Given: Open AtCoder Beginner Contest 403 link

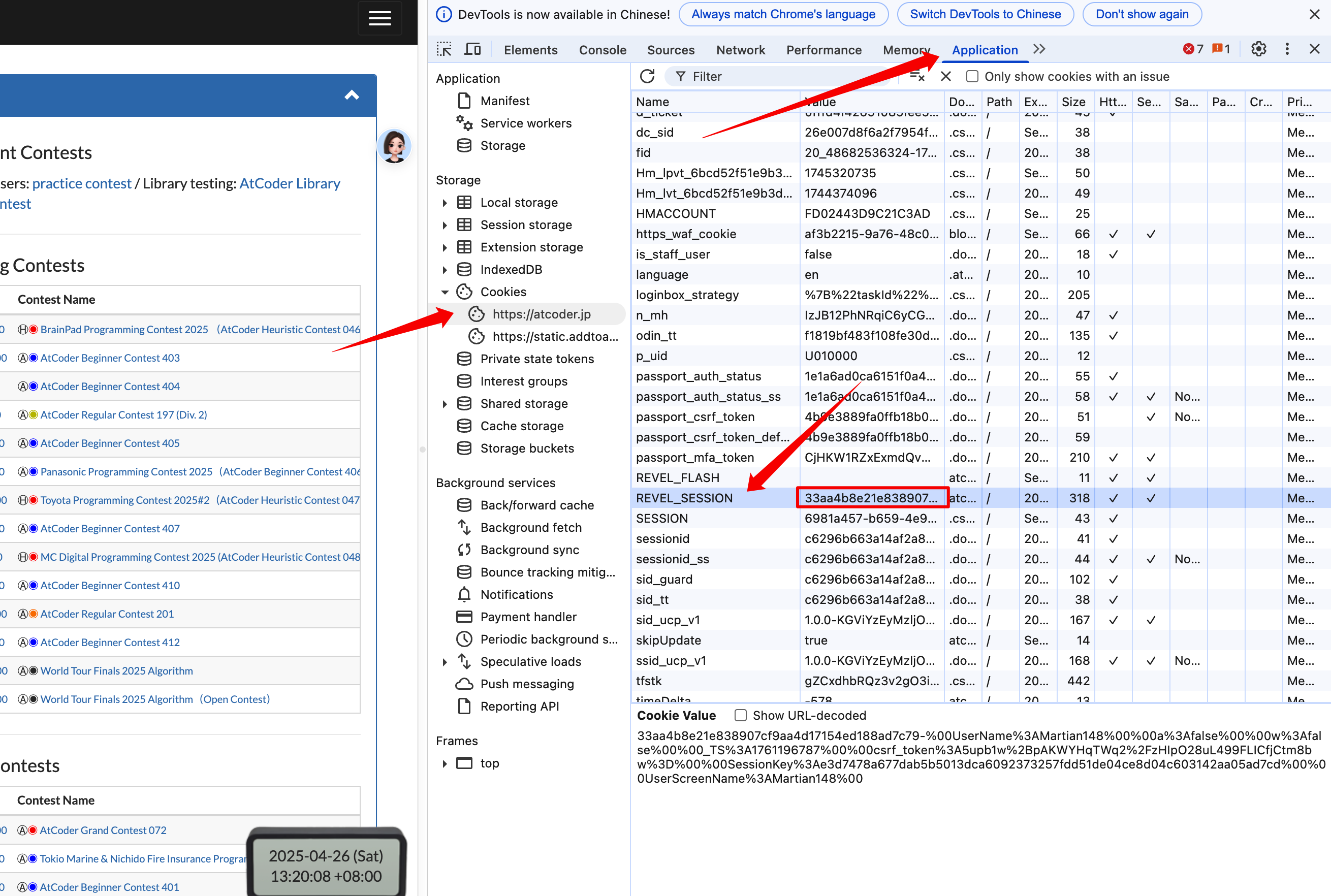Looking at the screenshot, I should click(110, 358).
